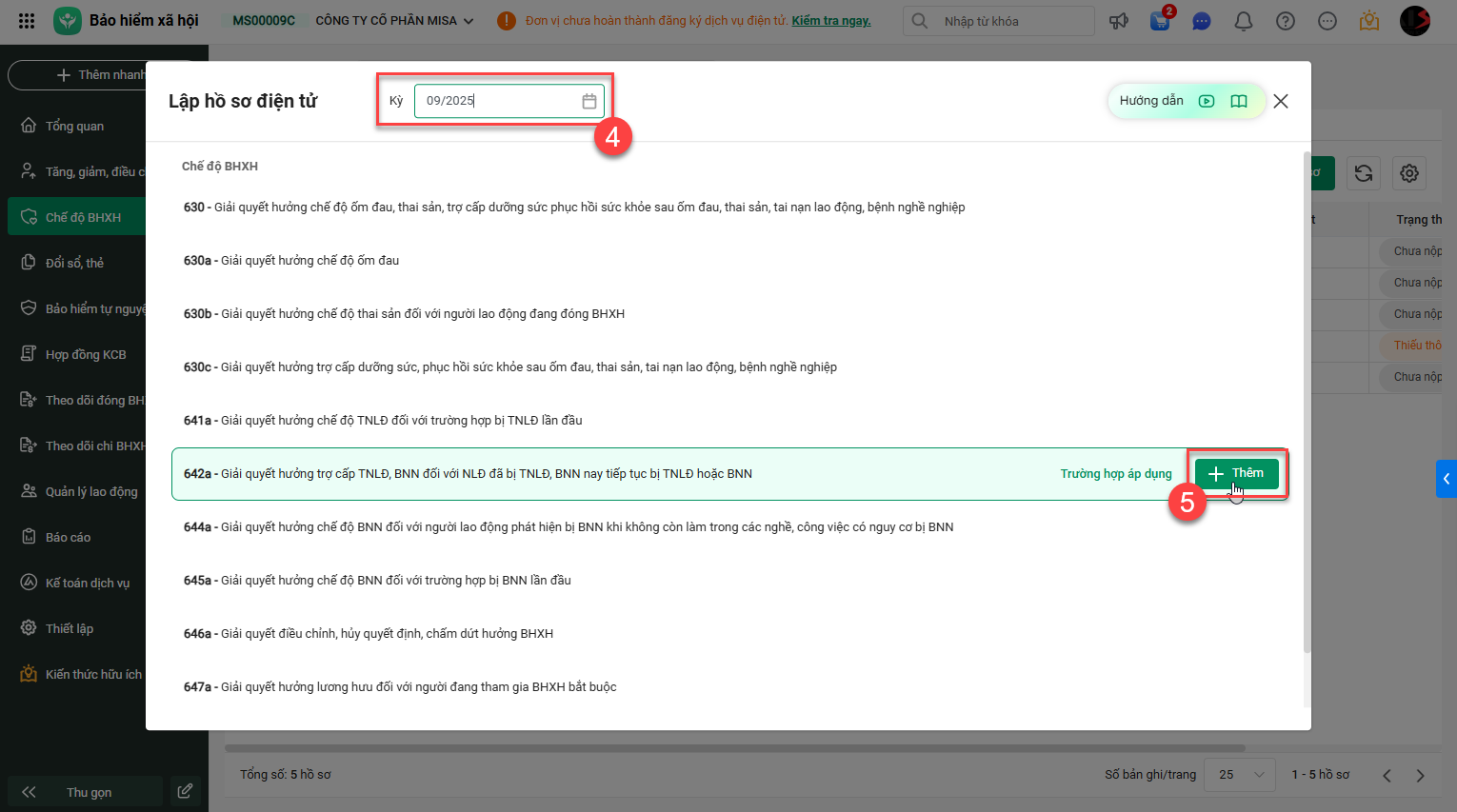The height and width of the screenshot is (812, 1457).
Task: Collapse sidebar with the double chevron icon
Action: point(29,792)
